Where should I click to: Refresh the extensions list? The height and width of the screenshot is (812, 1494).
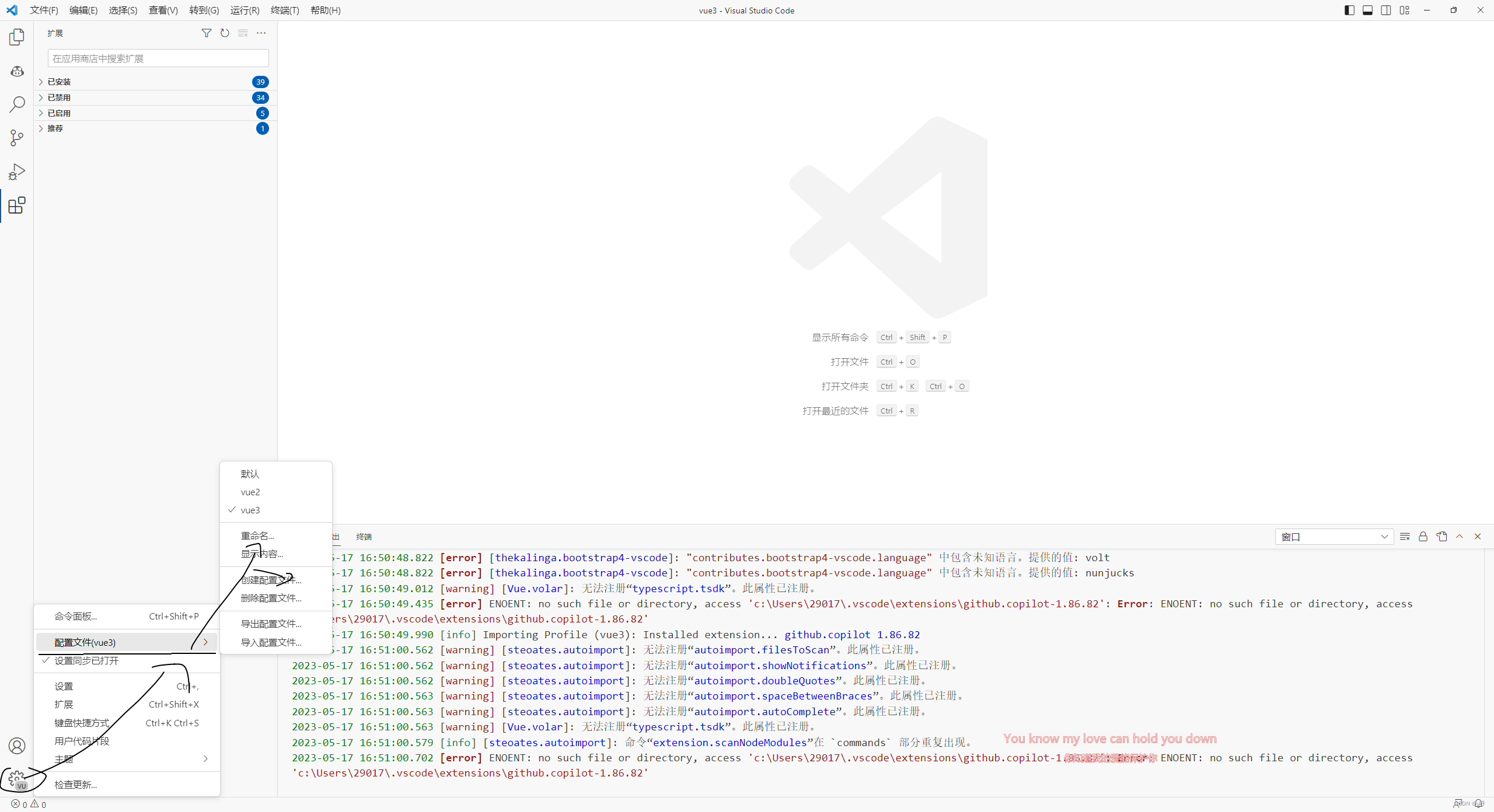(225, 33)
